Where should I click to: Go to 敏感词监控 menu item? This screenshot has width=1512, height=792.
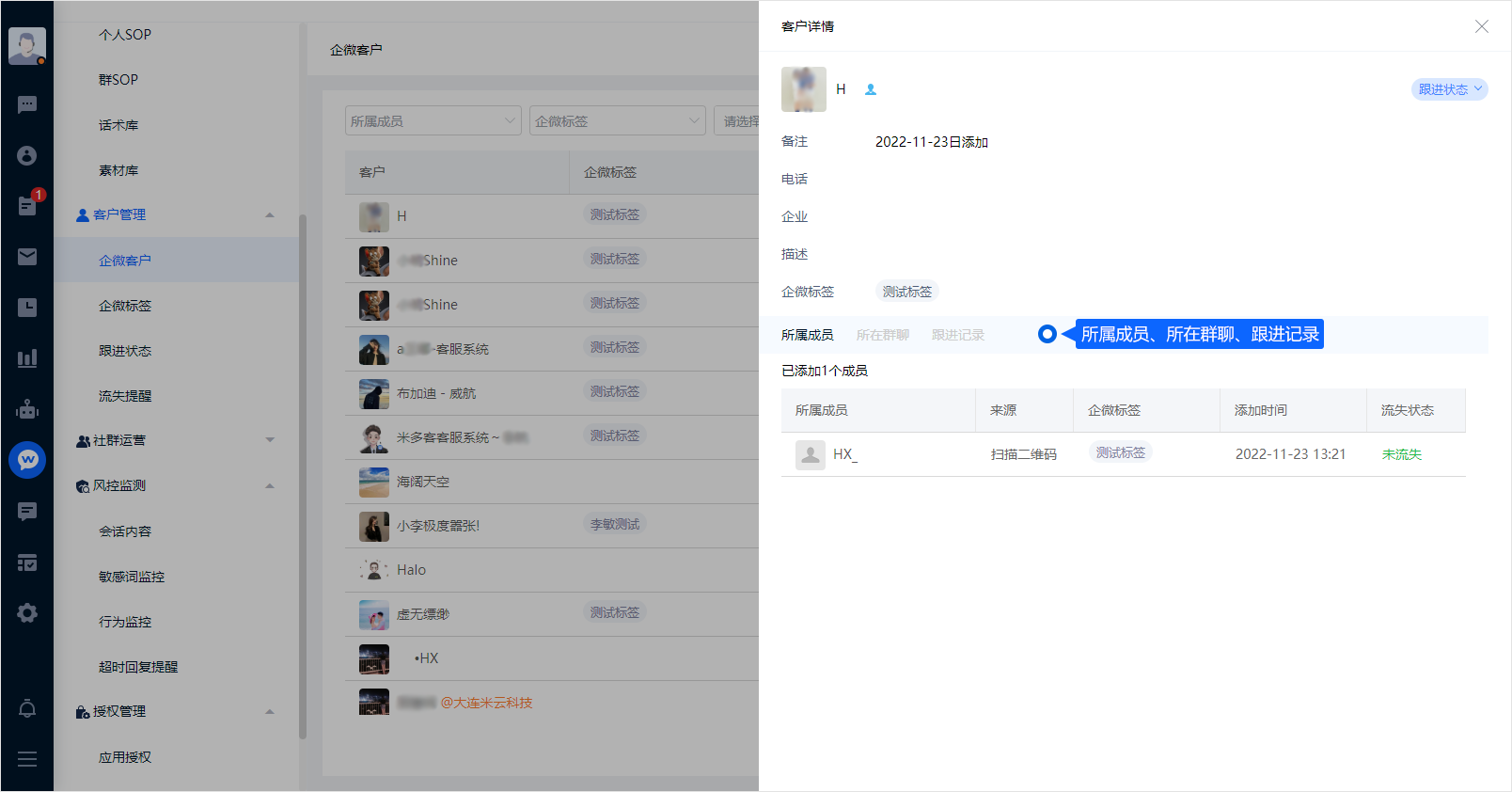132,577
